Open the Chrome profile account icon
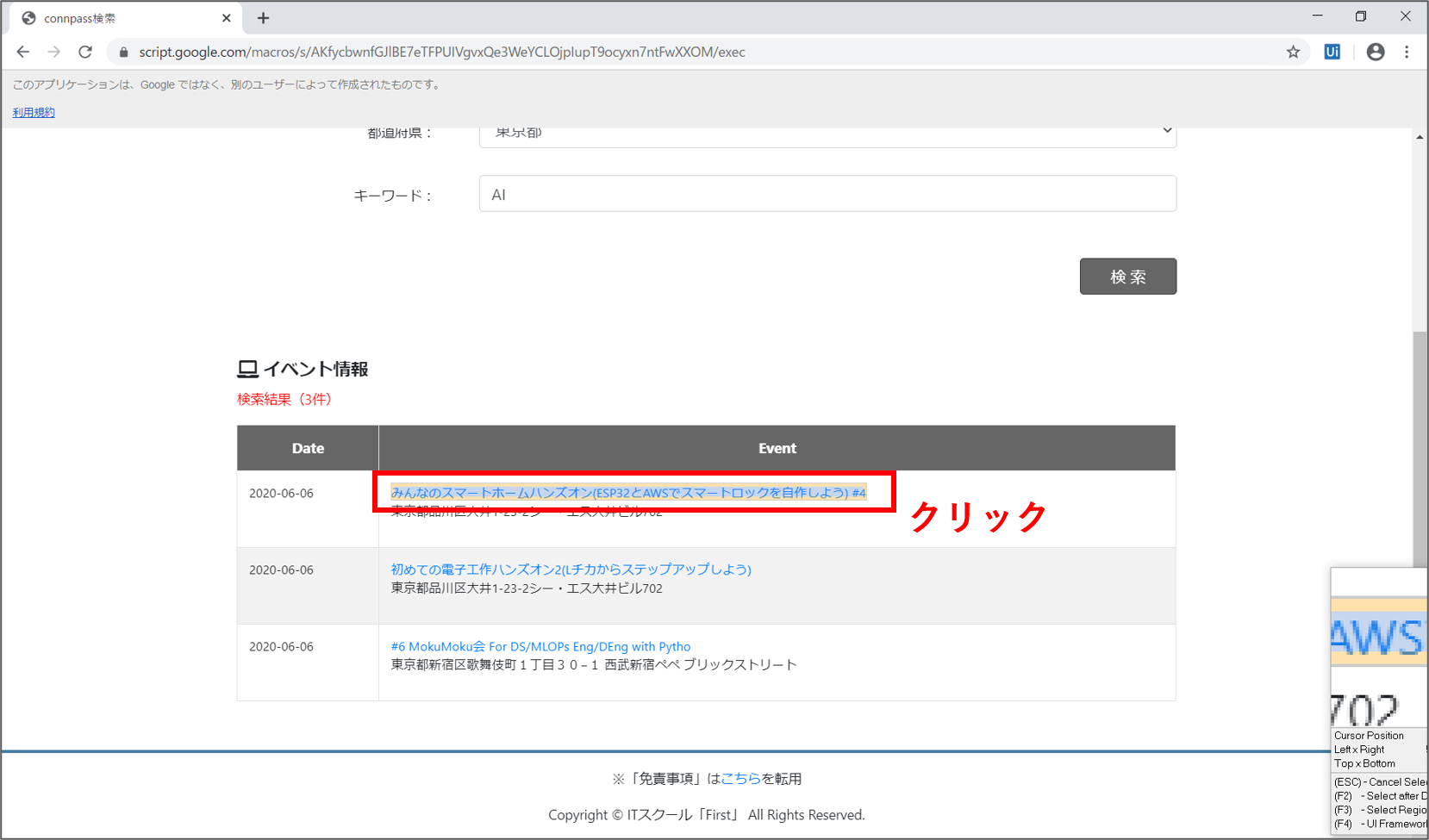The image size is (1429, 840). [1376, 52]
